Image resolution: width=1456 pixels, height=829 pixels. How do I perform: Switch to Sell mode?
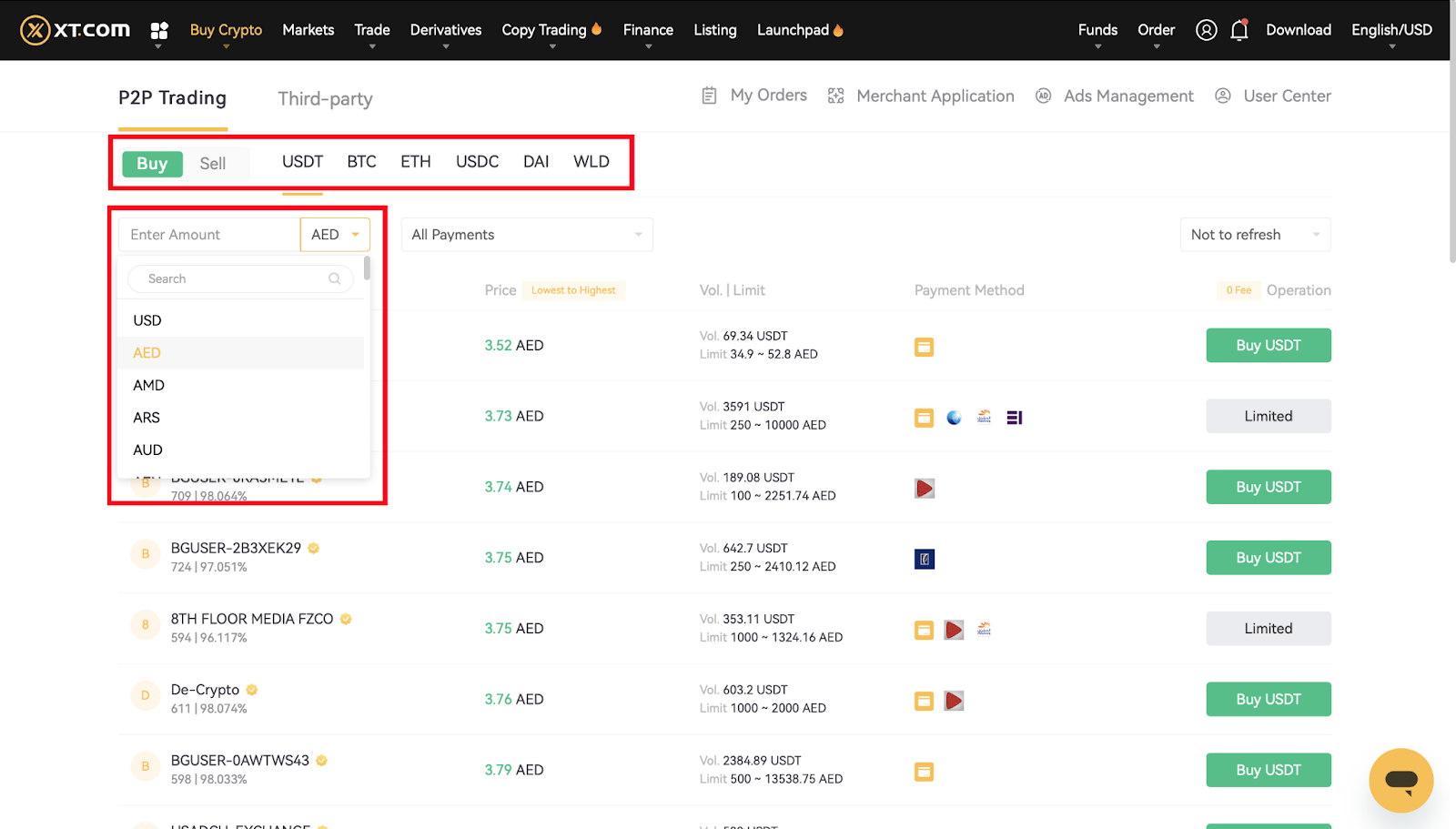[x=213, y=164]
